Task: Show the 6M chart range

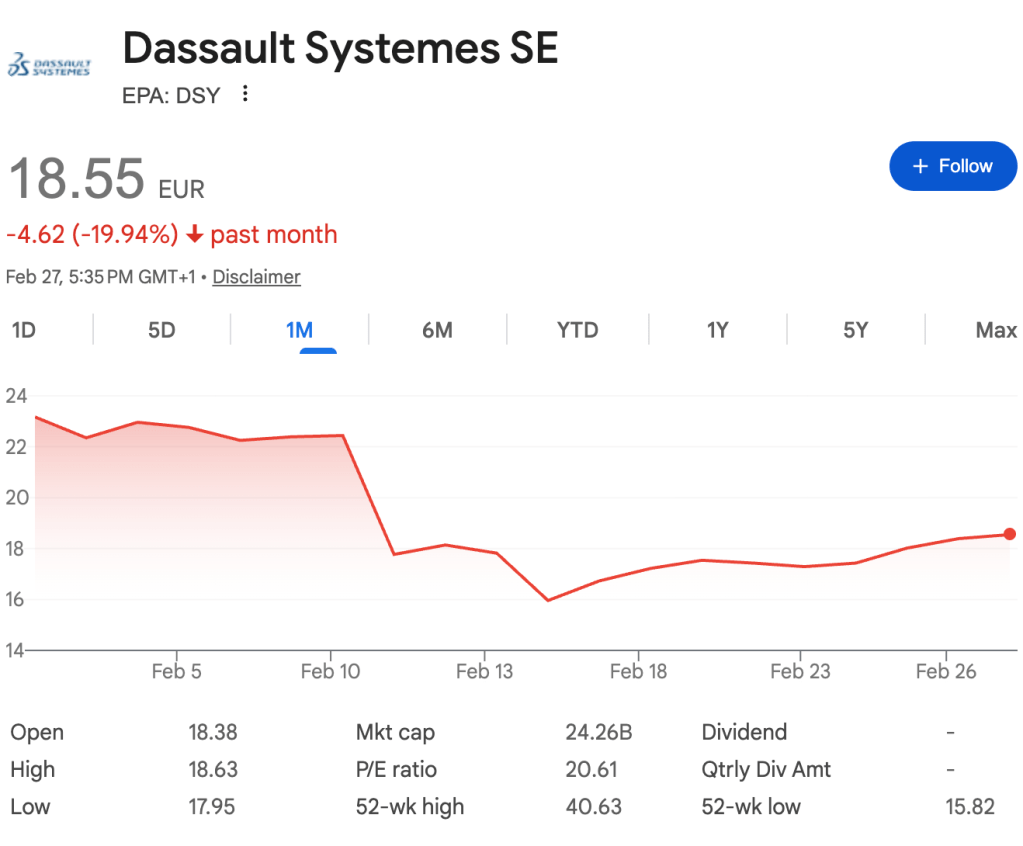Action: [x=437, y=330]
